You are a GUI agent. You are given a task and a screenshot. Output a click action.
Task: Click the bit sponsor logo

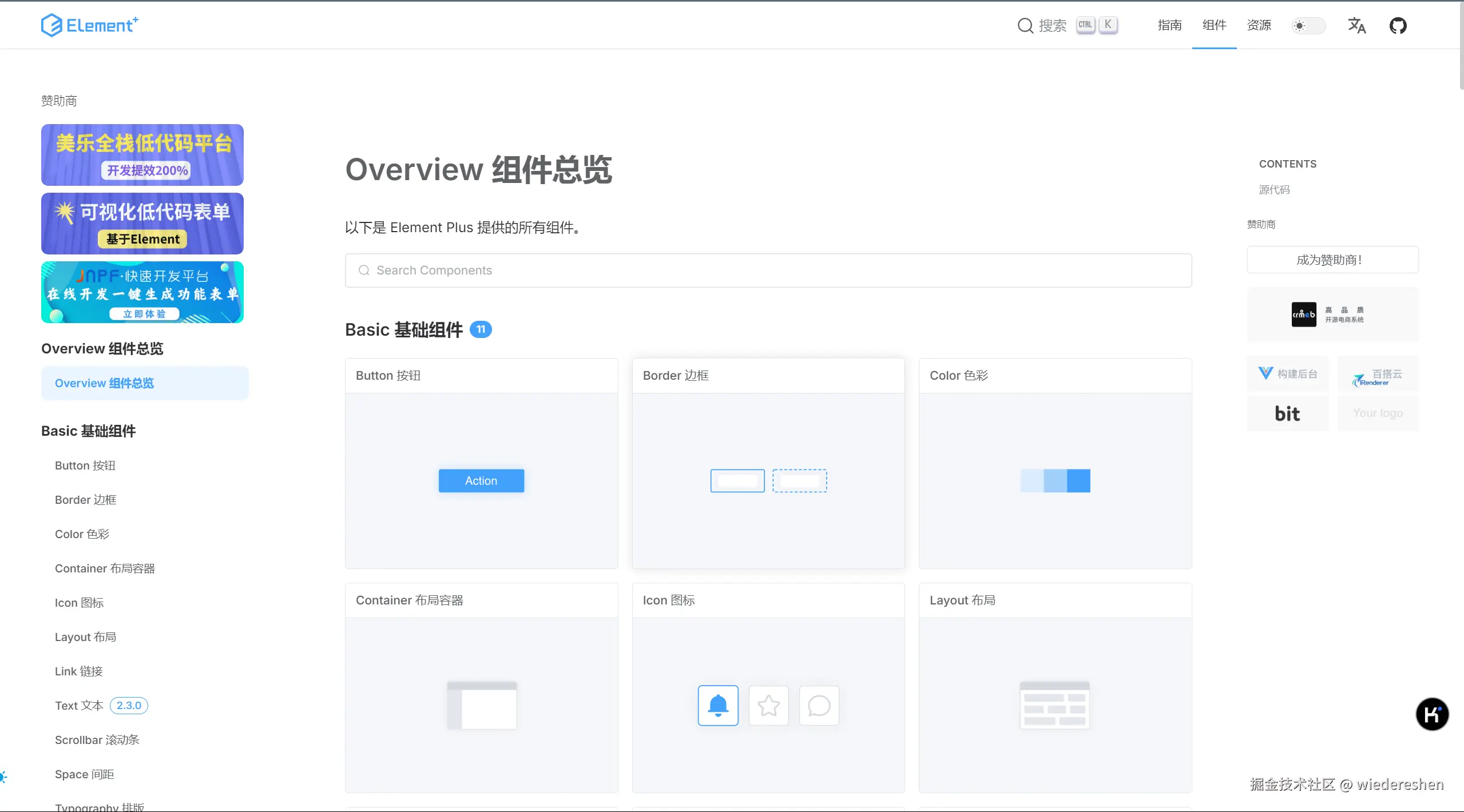pos(1287,413)
